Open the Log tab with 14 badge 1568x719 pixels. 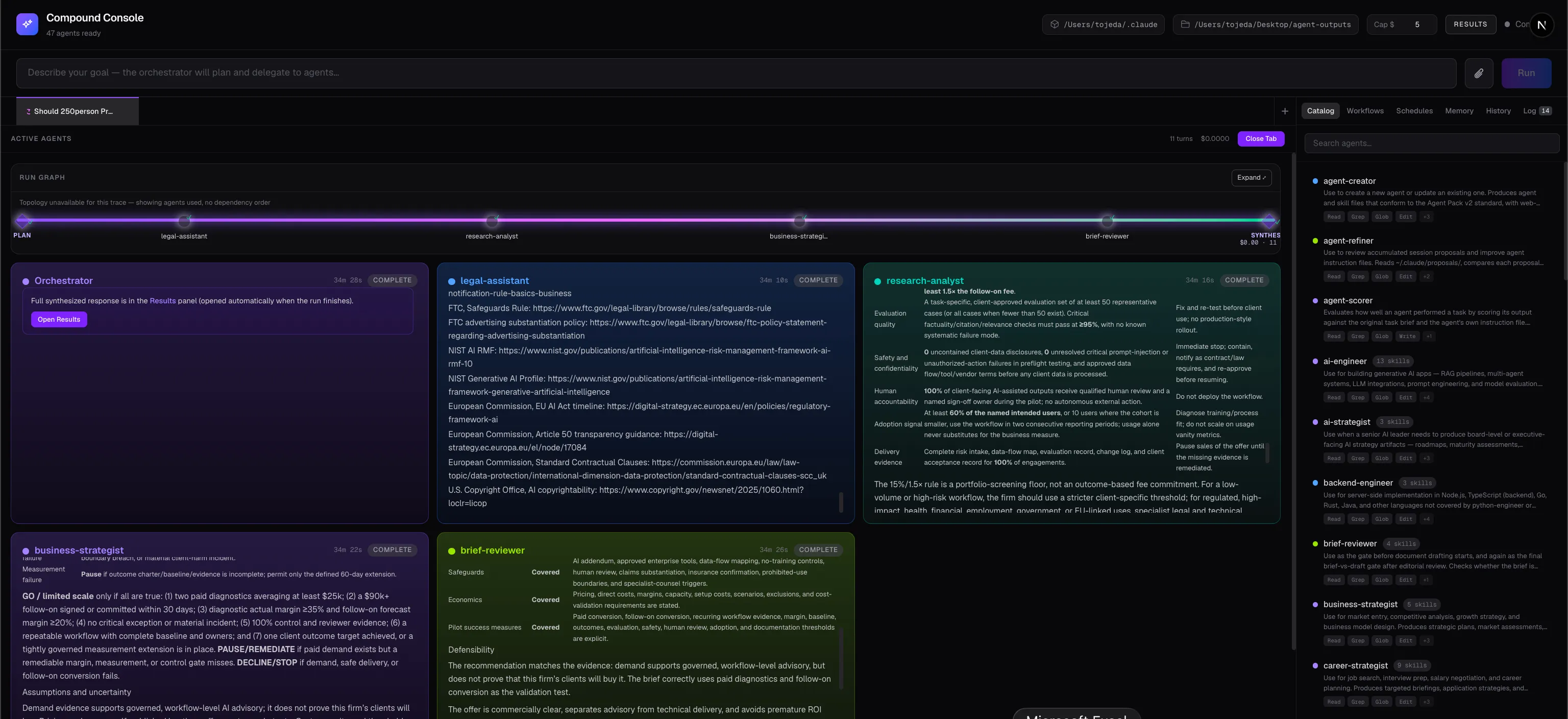pos(1537,111)
